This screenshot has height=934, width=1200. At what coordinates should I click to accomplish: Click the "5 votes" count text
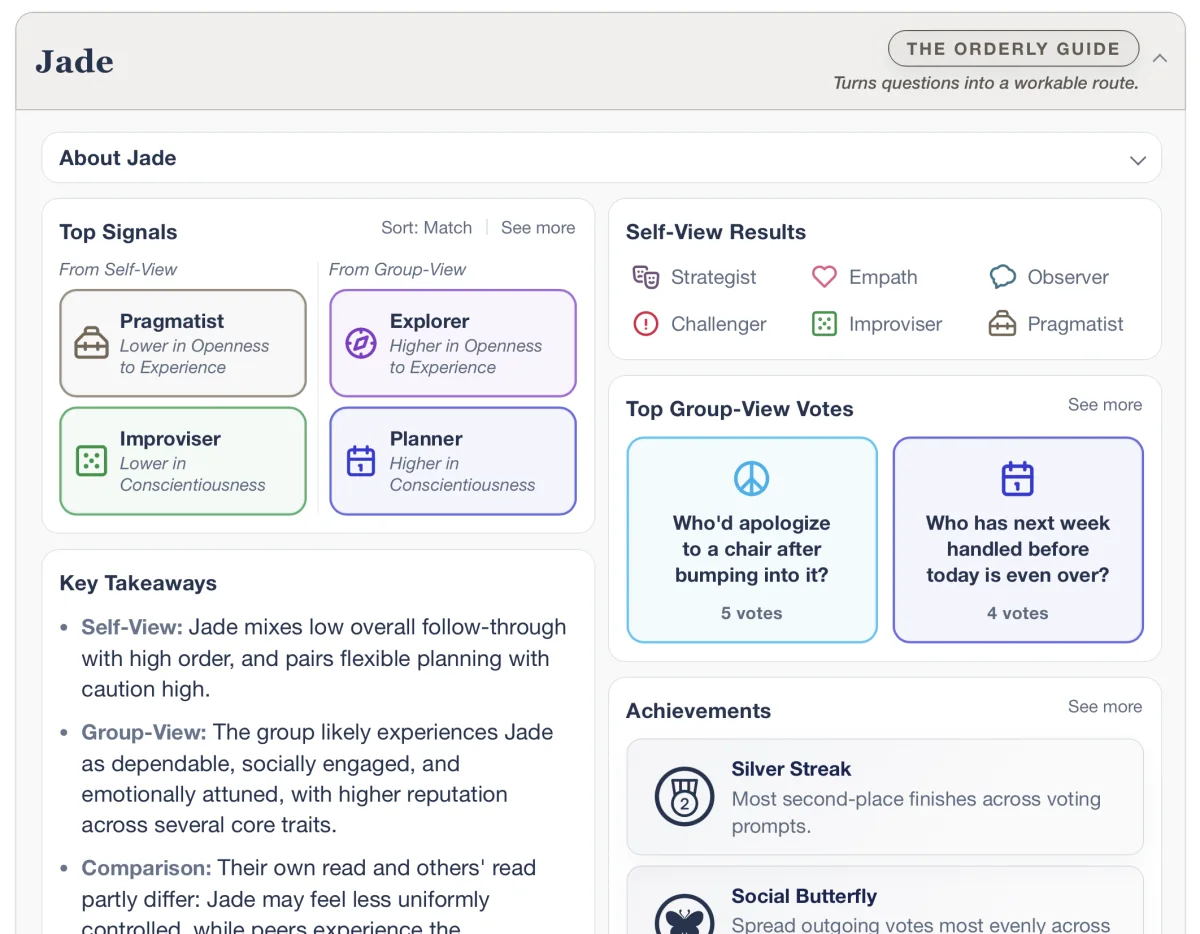(x=752, y=613)
